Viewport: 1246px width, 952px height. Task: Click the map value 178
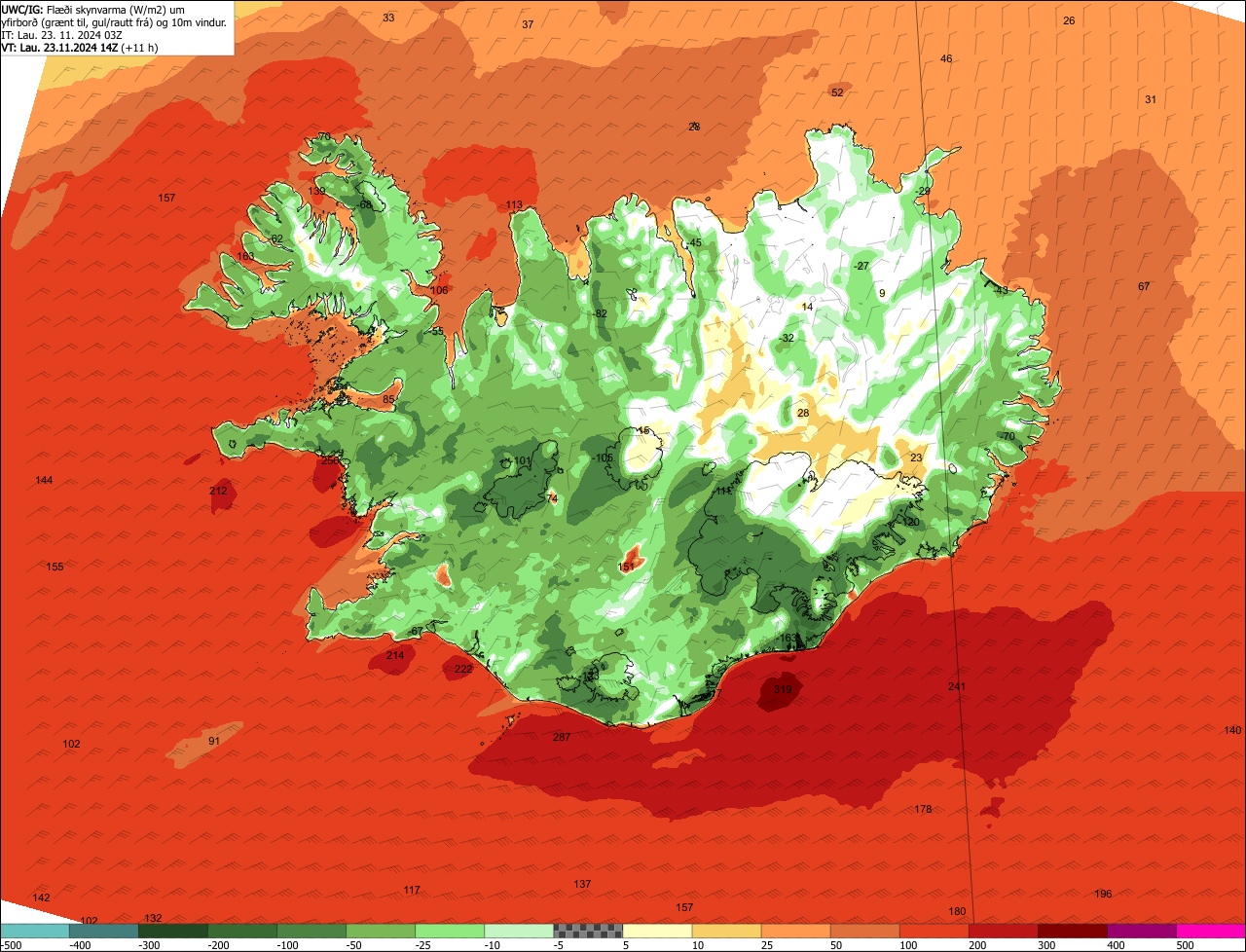923,809
